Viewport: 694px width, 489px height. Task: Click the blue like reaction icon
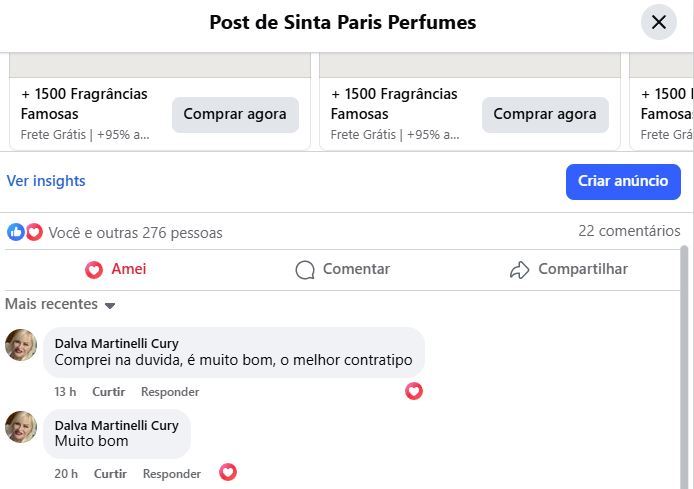(x=16, y=232)
